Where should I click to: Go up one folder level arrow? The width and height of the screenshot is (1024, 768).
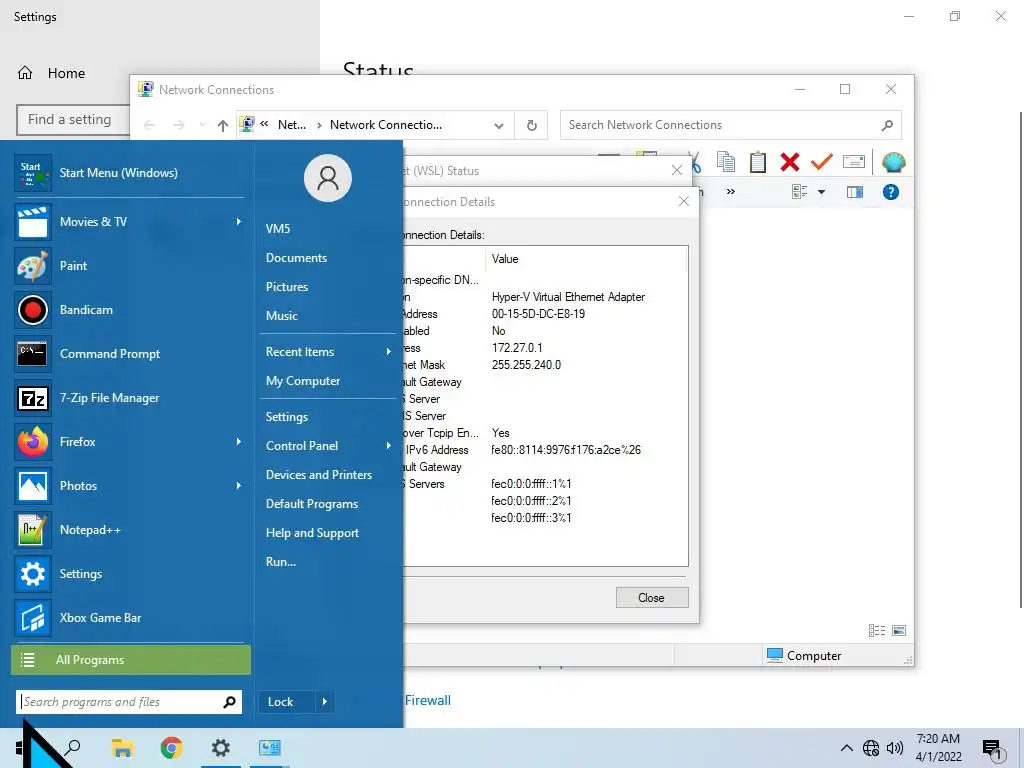(223, 125)
